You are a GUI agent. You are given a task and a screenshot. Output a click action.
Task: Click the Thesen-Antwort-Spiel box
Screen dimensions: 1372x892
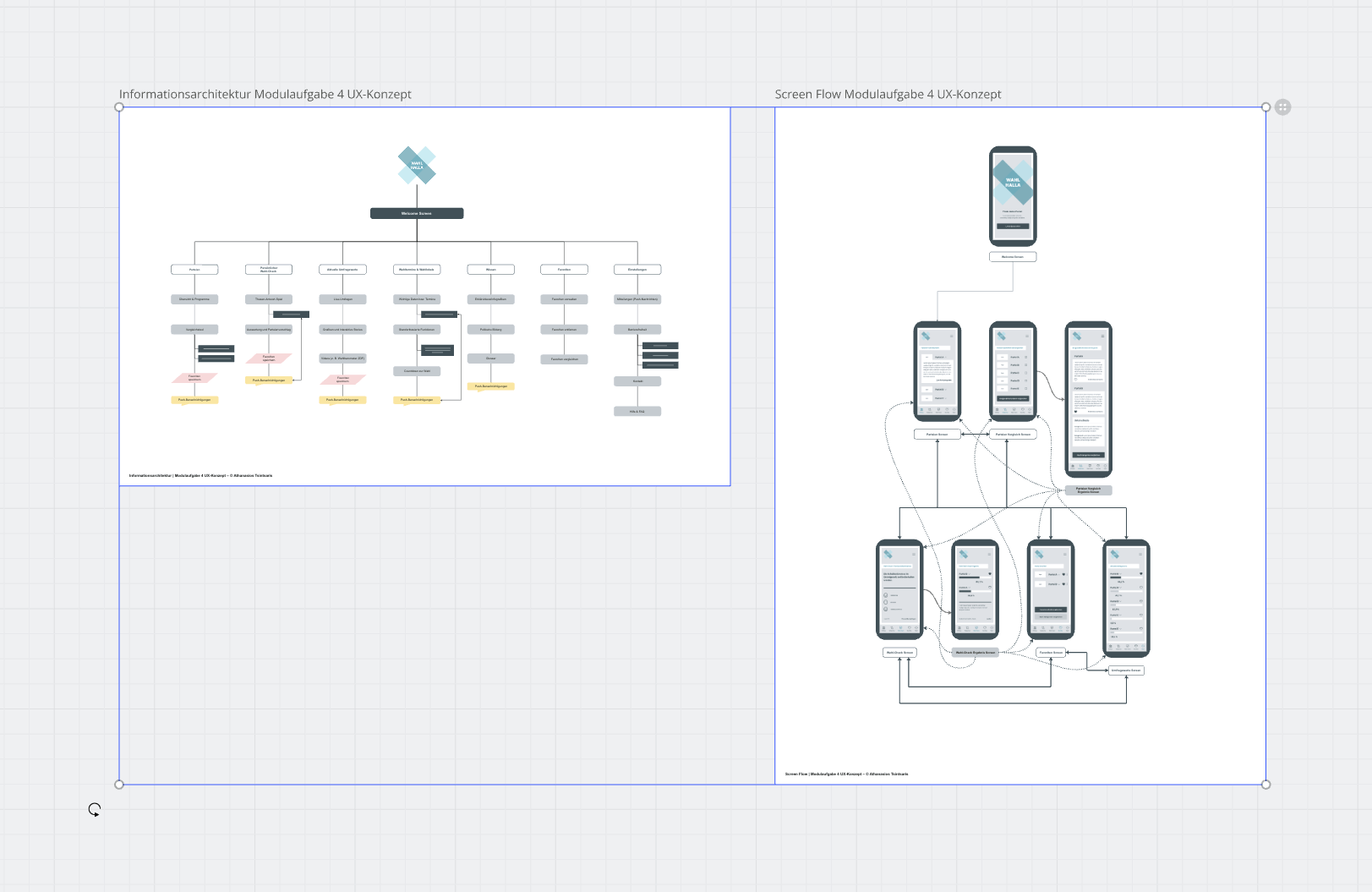269,299
